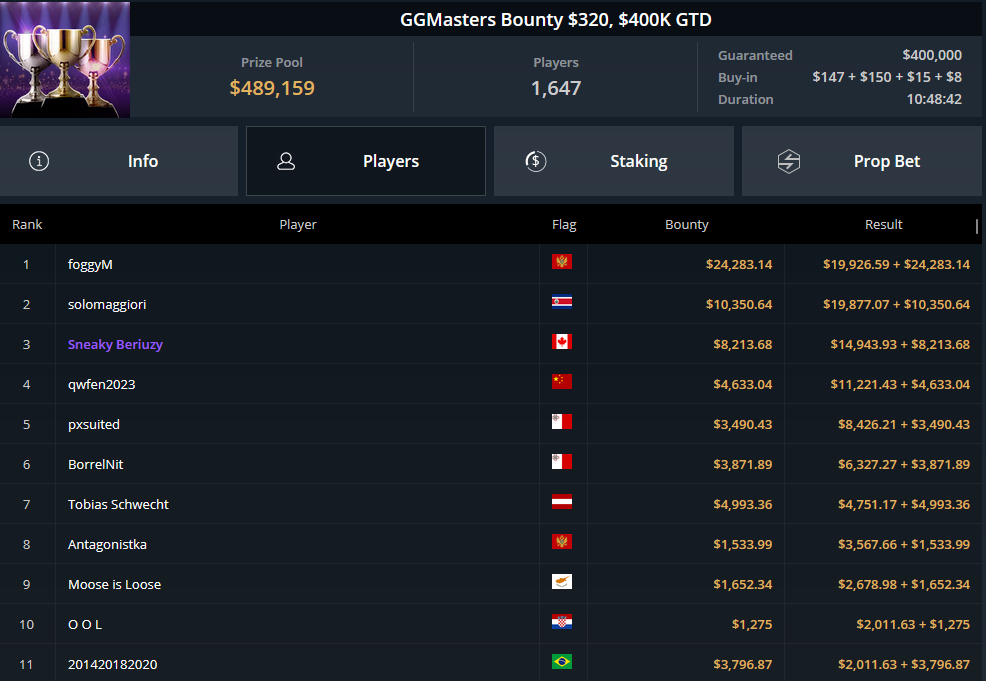Go to the Prop Bet tab
Screen dimensions: 986x681
pos(861,161)
